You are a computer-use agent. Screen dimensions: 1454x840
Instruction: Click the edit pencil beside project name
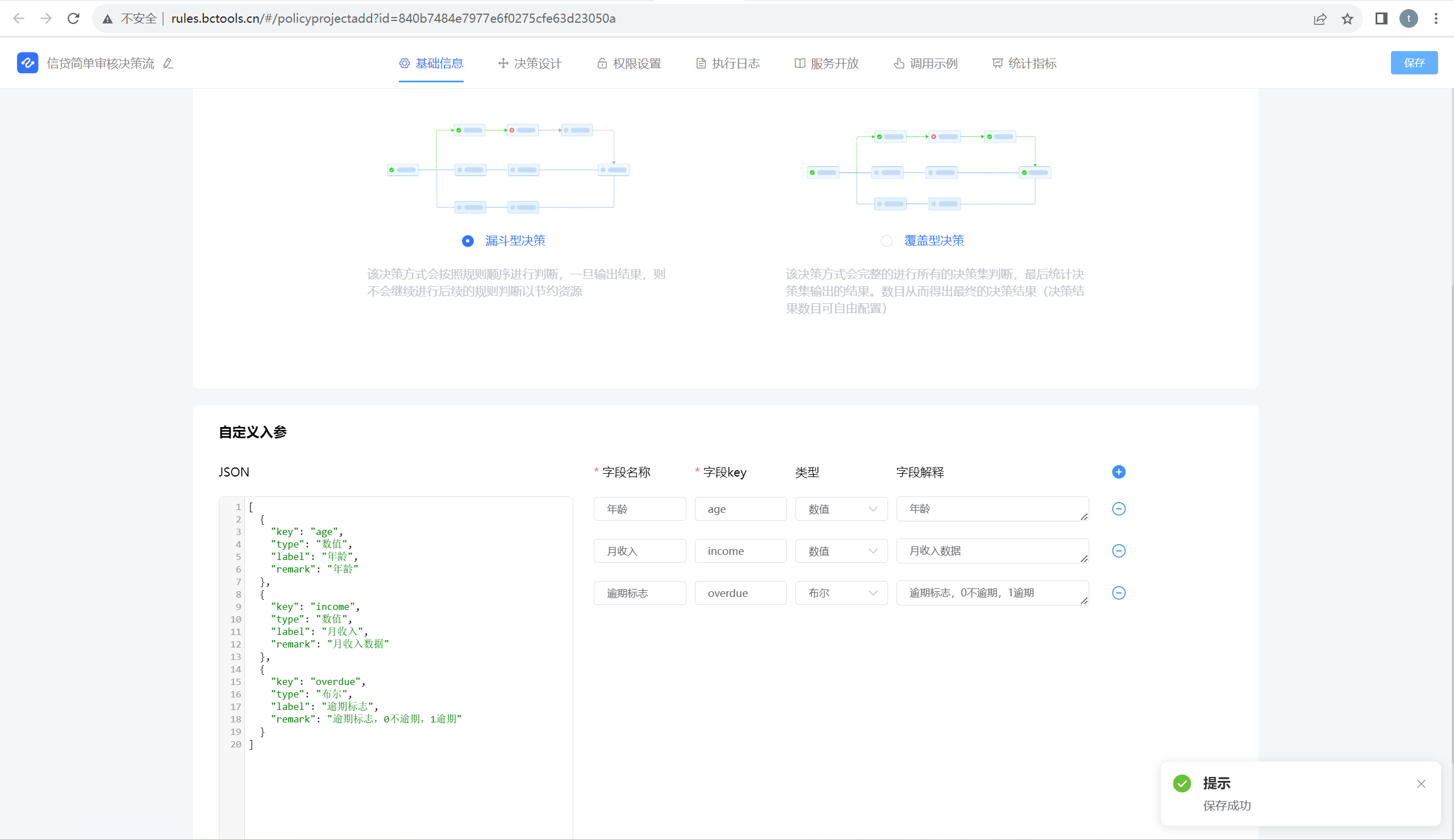(168, 64)
